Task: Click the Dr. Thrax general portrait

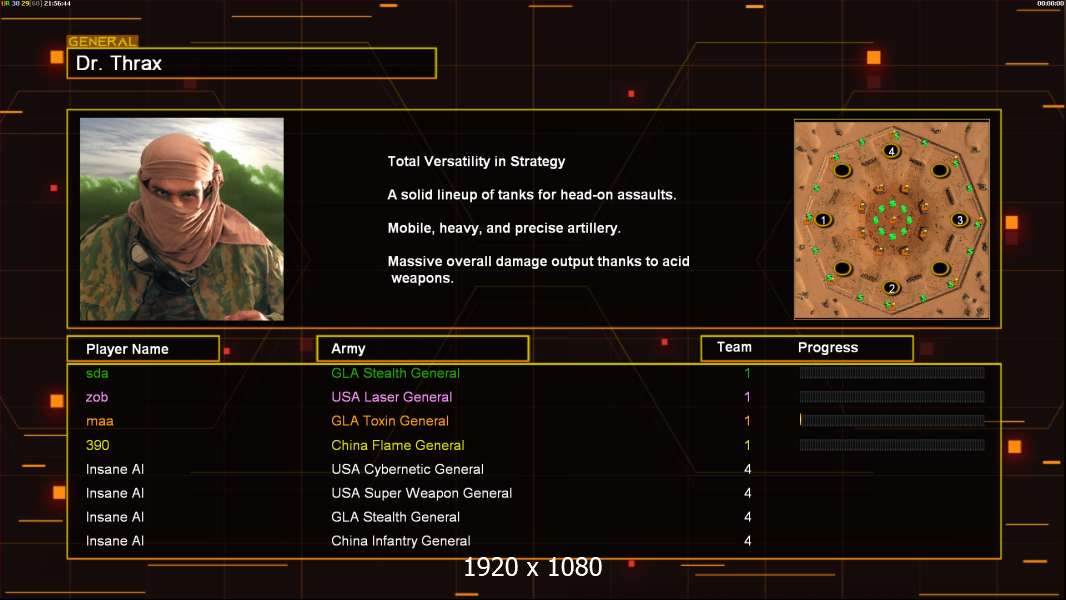Action: (182, 219)
